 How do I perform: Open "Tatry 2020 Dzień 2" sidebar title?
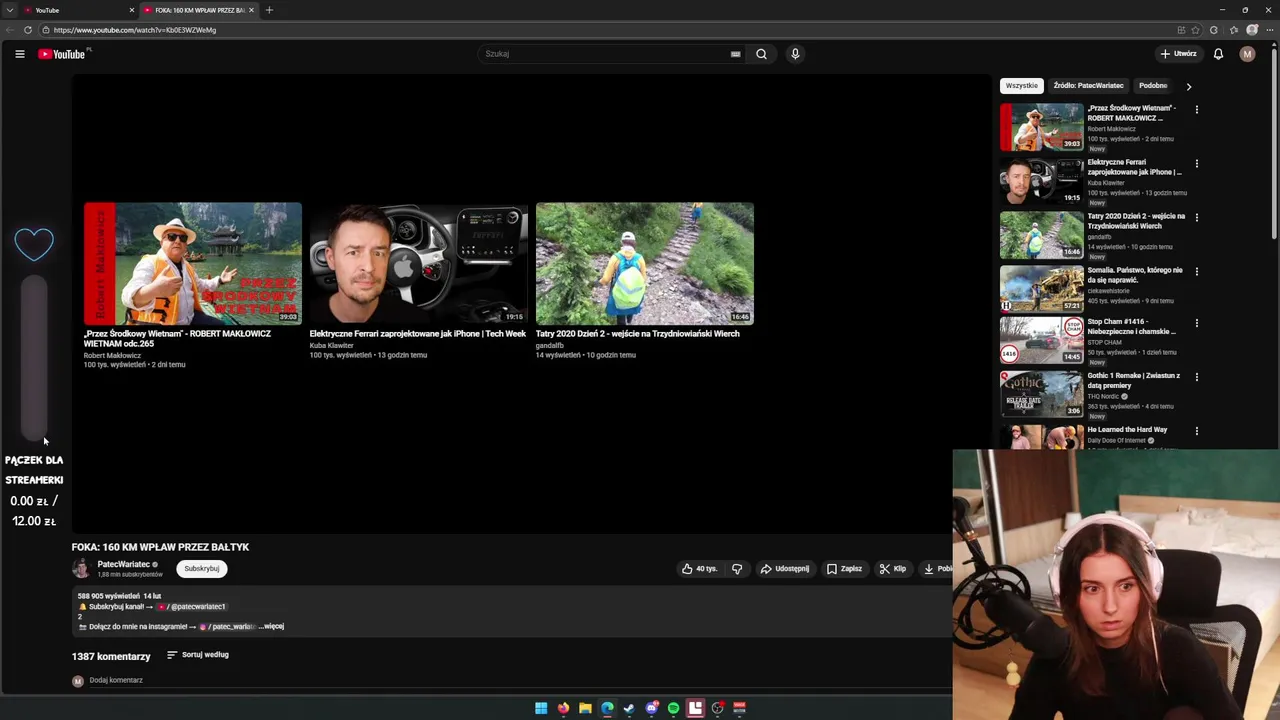click(x=1136, y=221)
